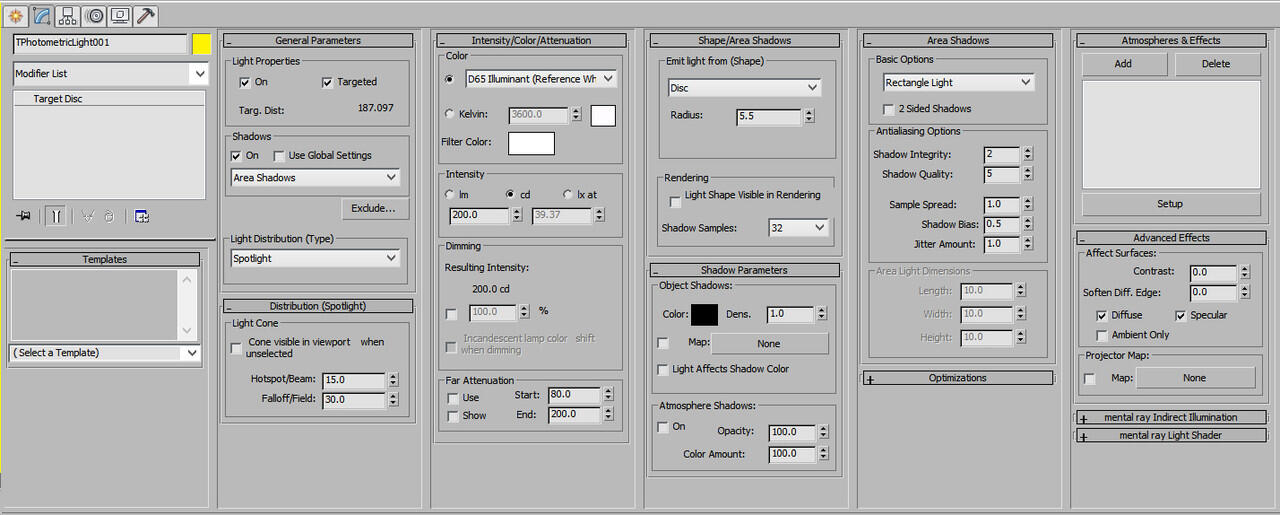Enable Far Attenuation Use checkbox
1280x515 pixels.
(x=453, y=398)
